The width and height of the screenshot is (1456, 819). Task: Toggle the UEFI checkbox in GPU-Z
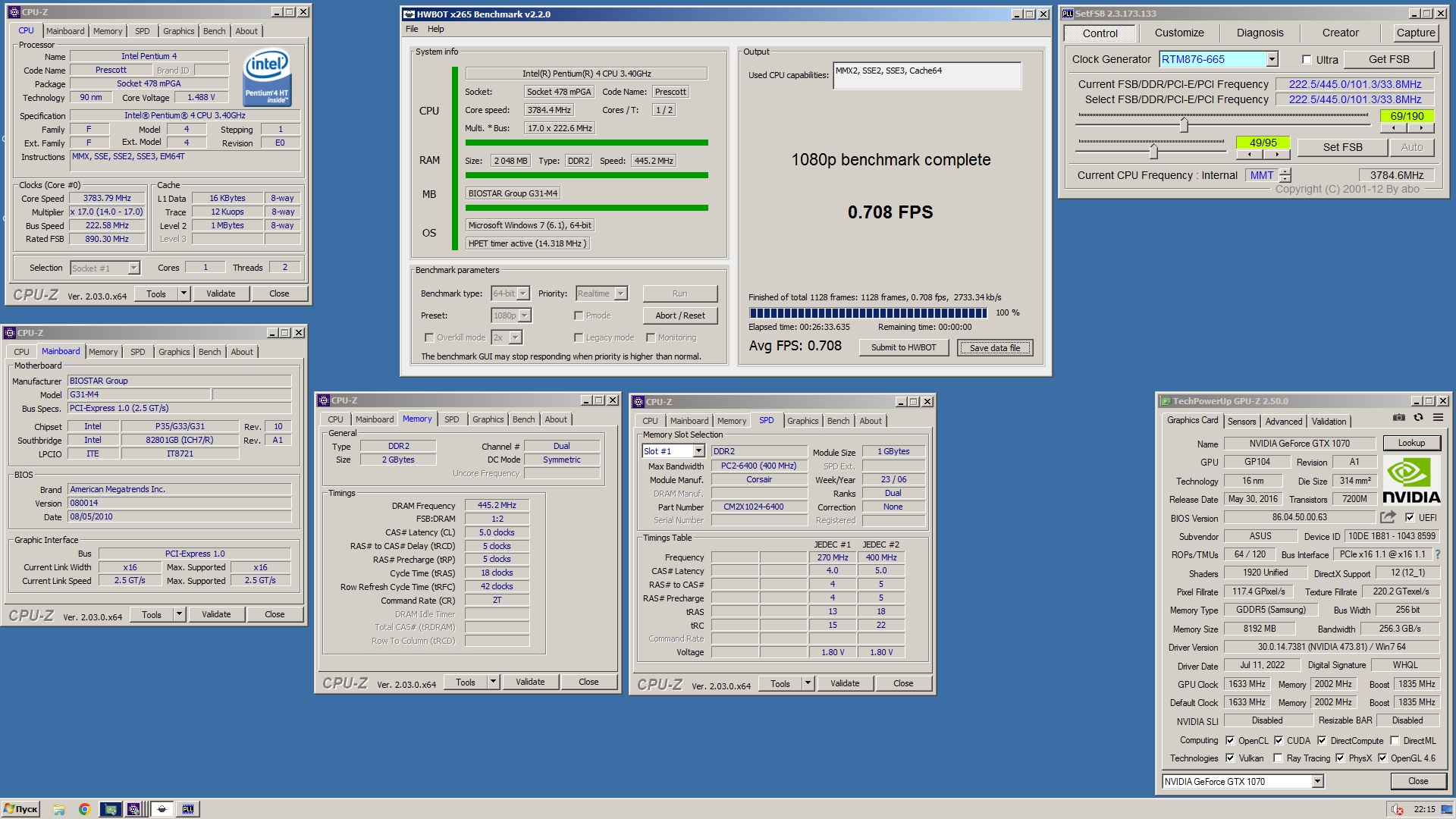1410,517
